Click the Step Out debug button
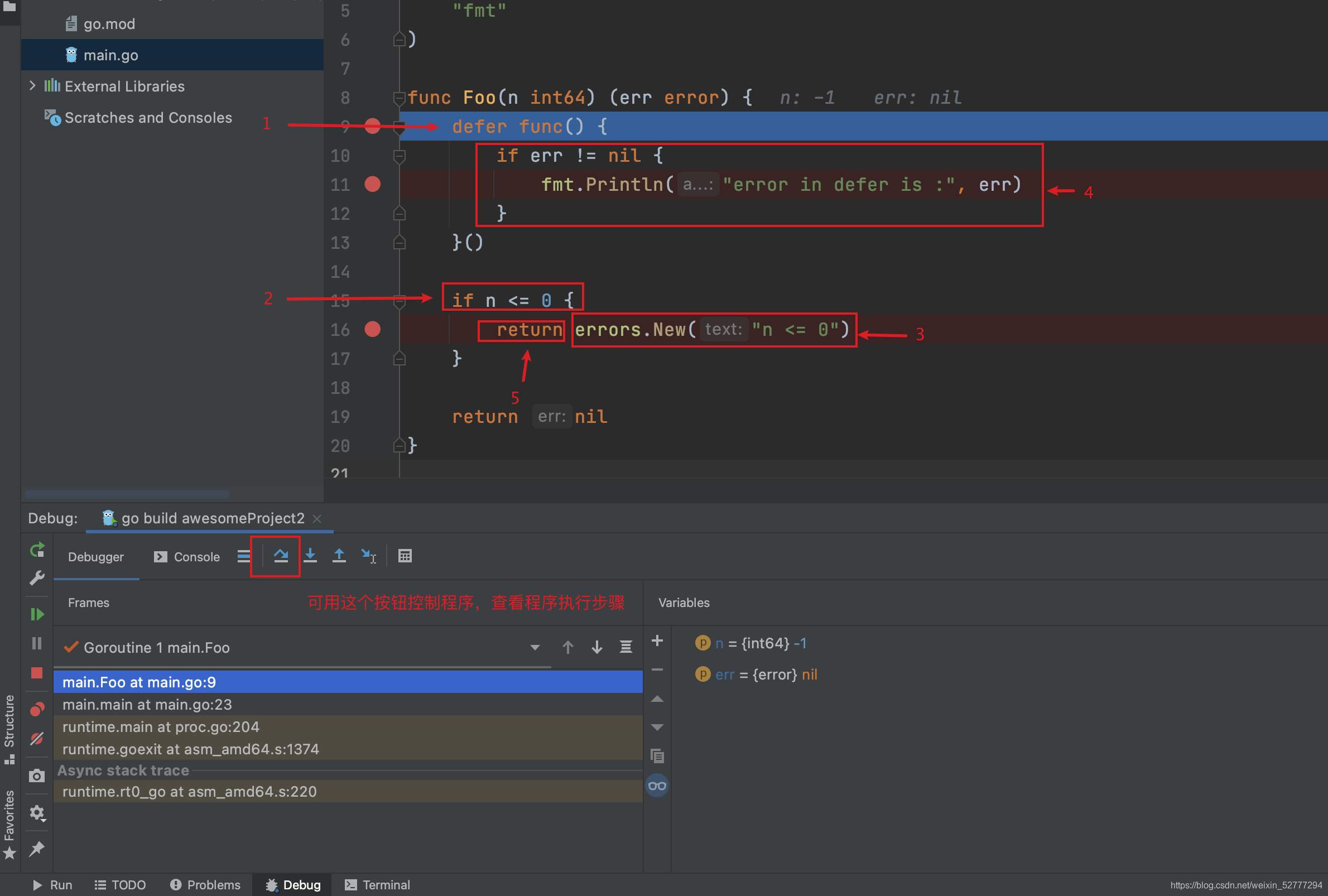This screenshot has height=896, width=1328. 339,556
